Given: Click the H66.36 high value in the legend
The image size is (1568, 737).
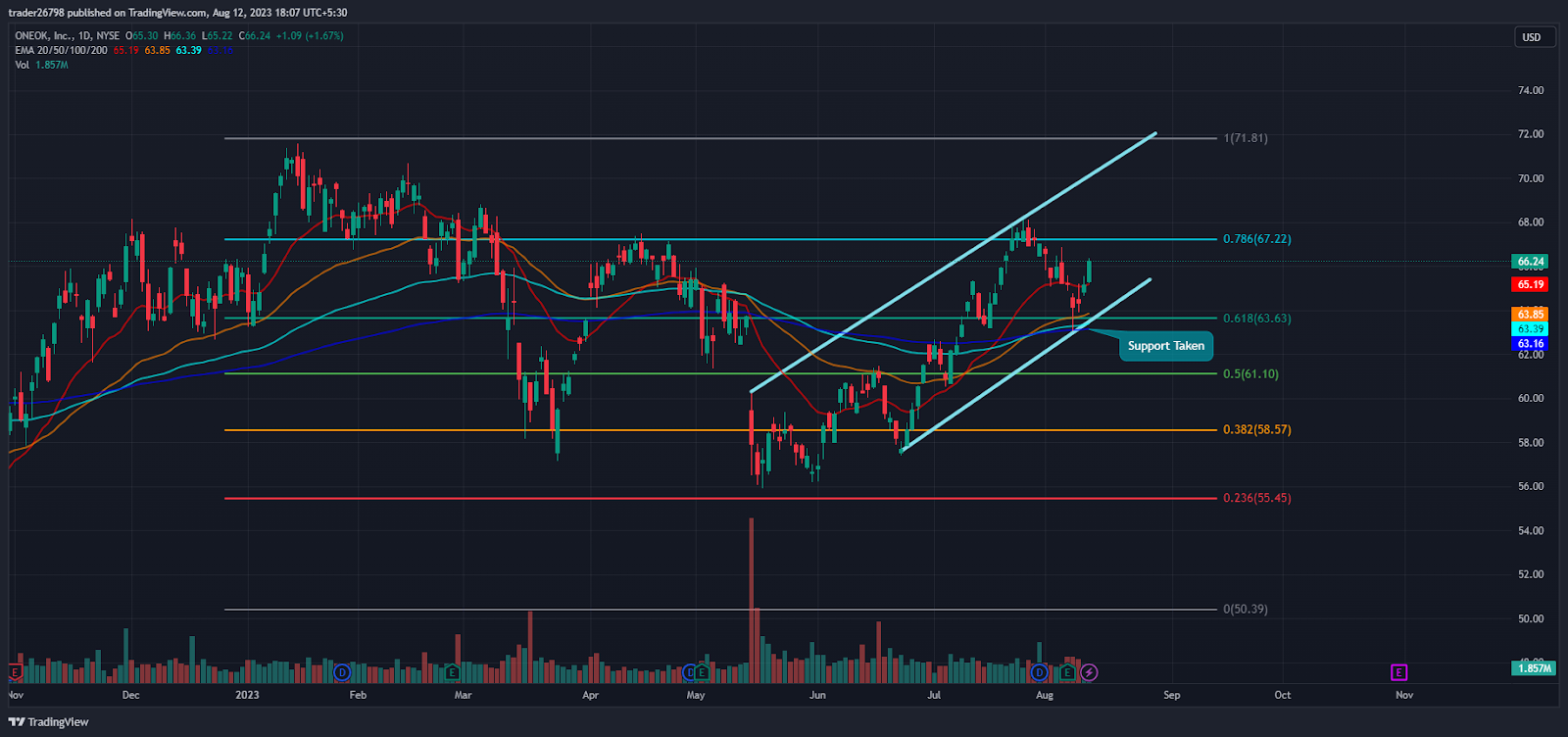Looking at the screenshot, I should (x=179, y=36).
